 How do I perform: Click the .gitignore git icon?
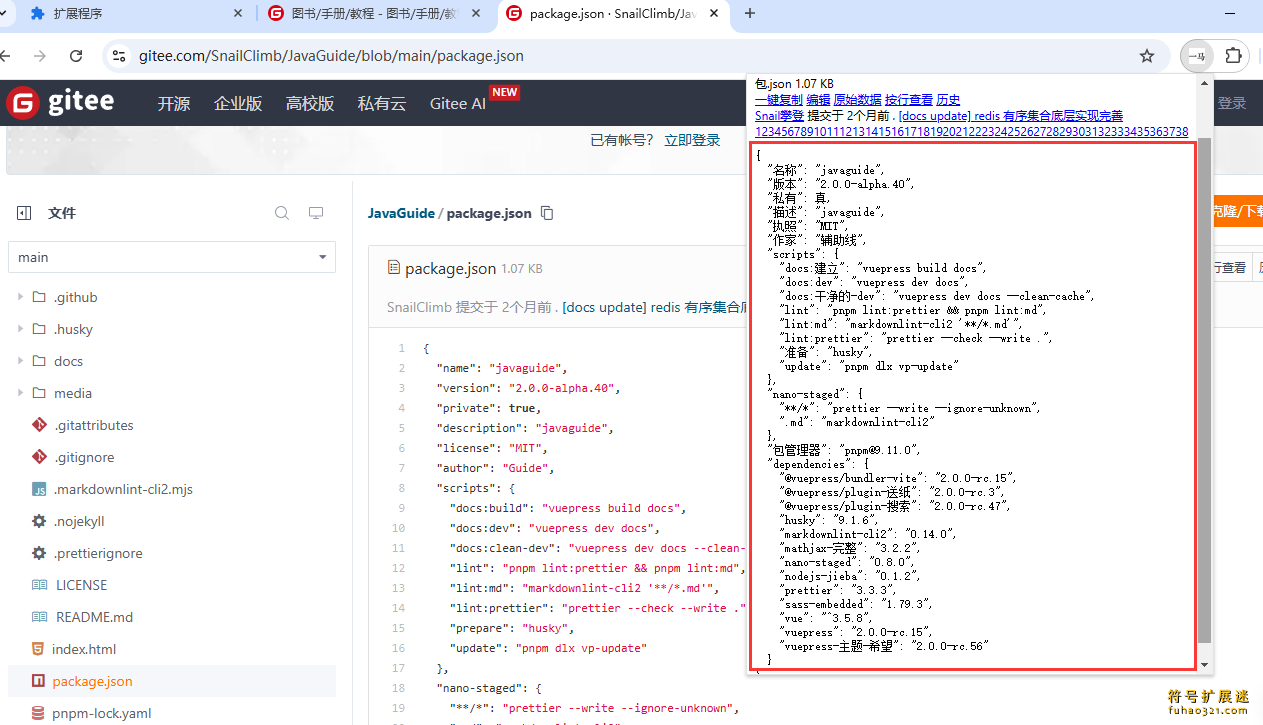click(x=39, y=457)
